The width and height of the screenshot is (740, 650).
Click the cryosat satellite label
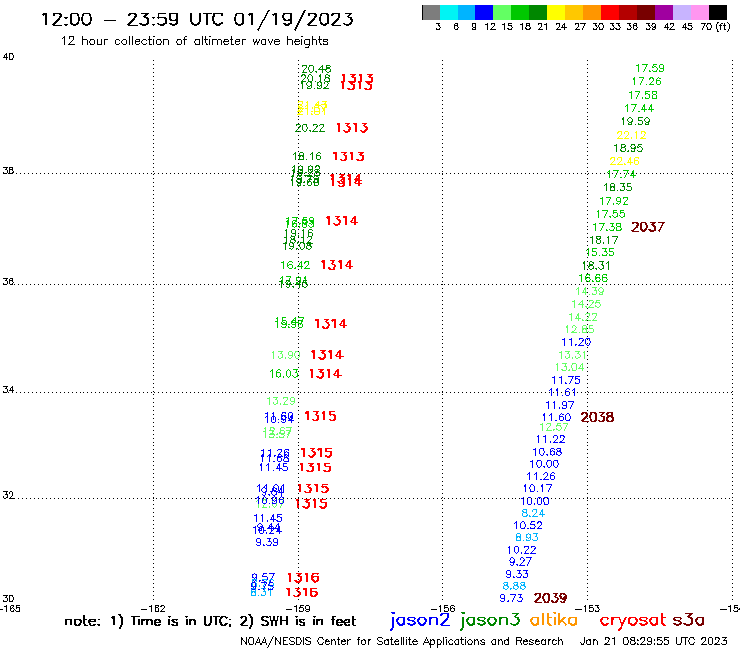[632, 620]
